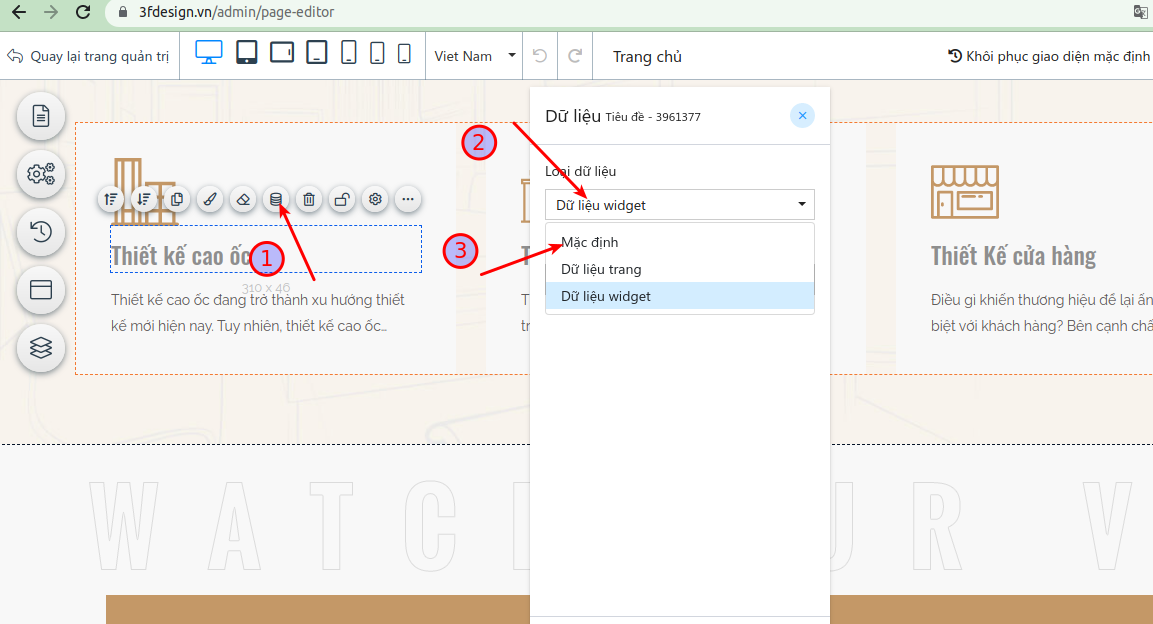Open the gears settings sidebar button
The image size is (1153, 624).
point(41,174)
